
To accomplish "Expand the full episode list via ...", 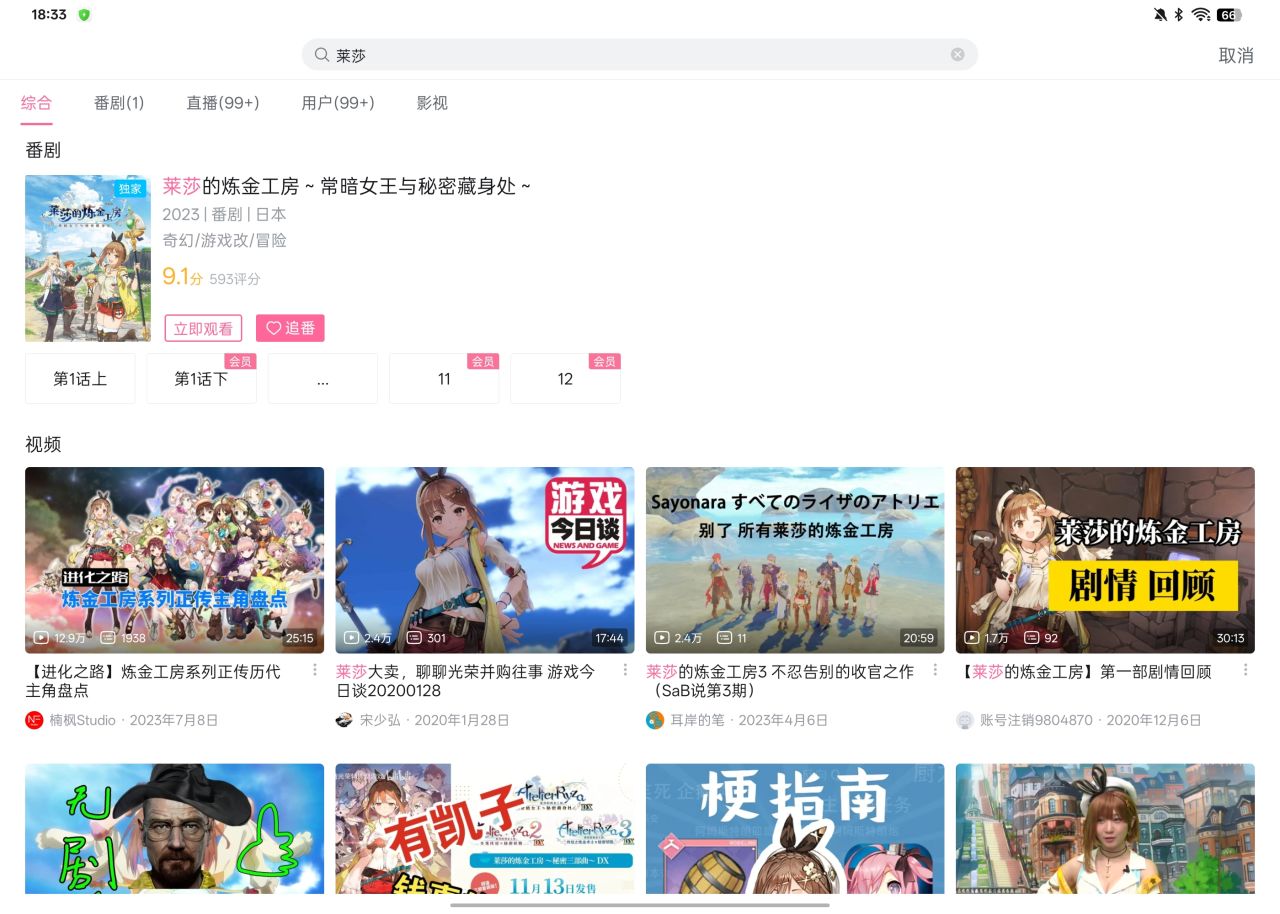I will tap(323, 379).
